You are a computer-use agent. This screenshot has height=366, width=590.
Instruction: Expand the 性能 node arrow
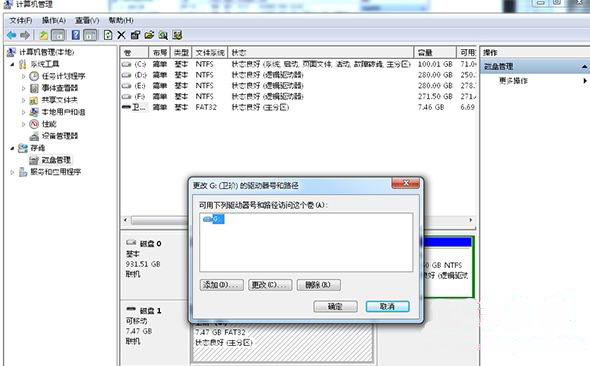(23, 124)
